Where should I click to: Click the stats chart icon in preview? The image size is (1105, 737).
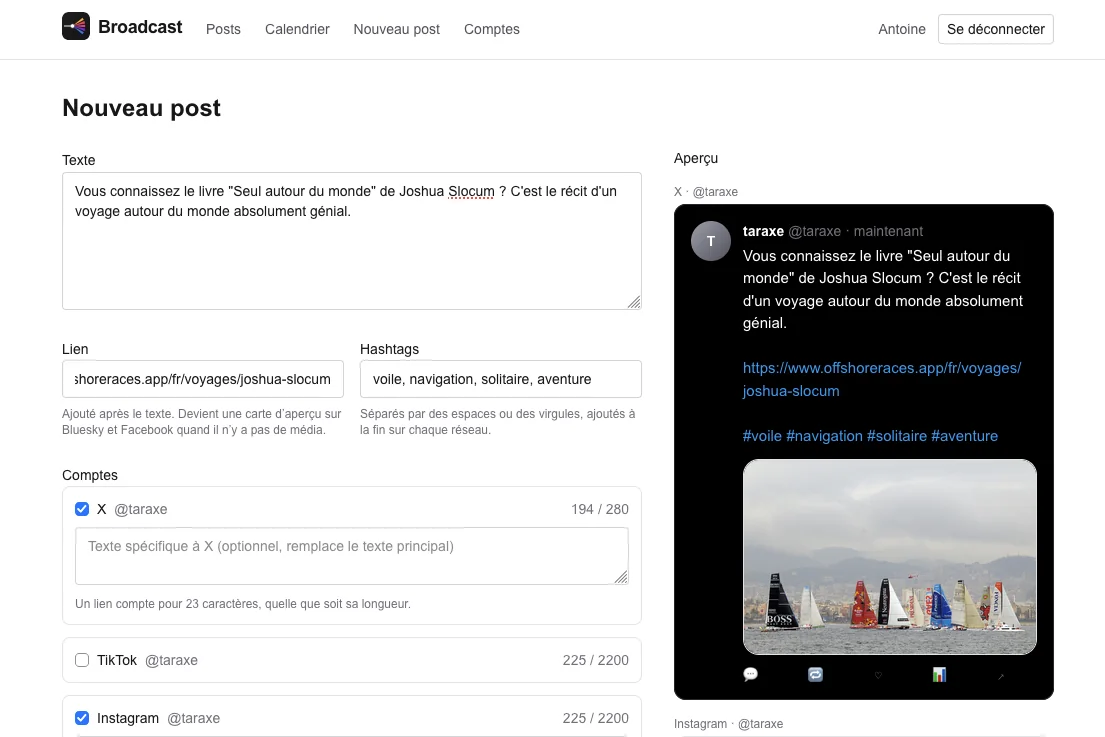939,675
